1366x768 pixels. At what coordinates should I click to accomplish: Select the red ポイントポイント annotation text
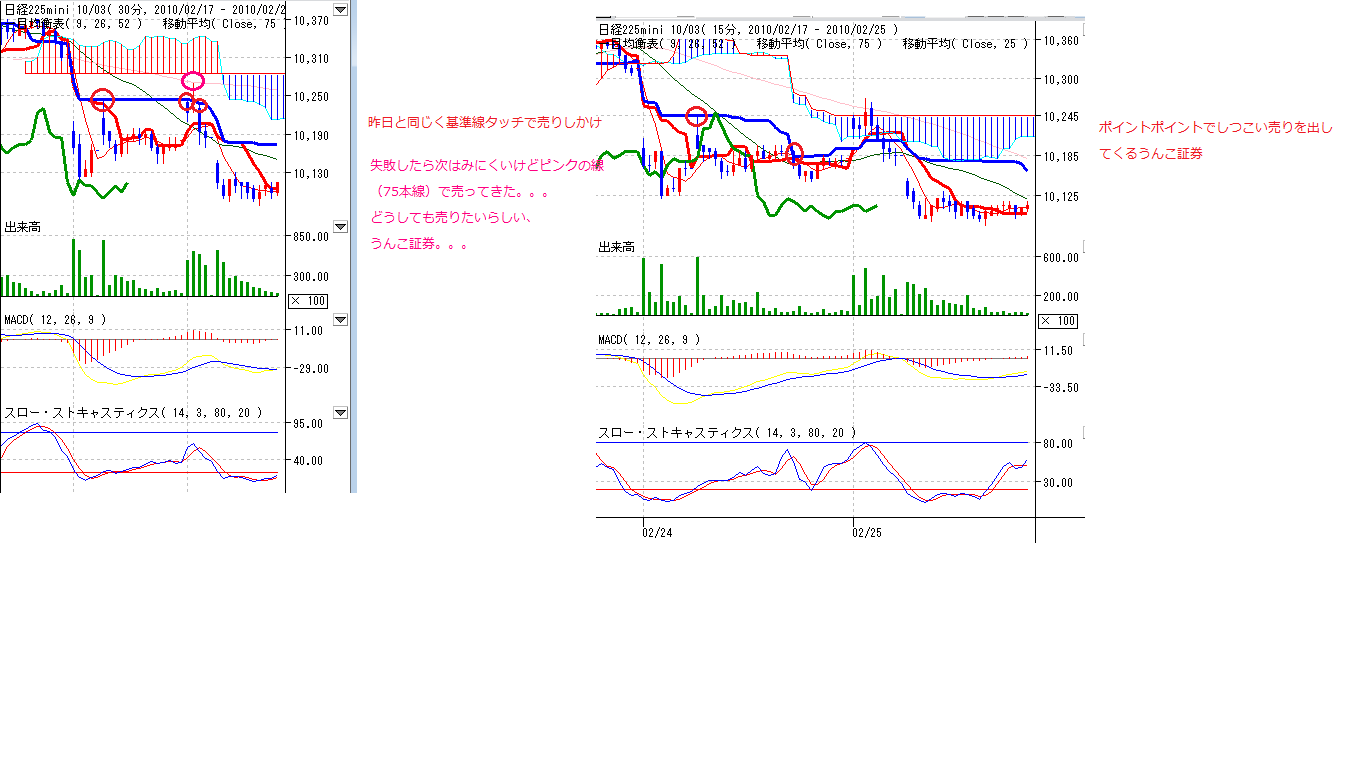click(1215, 128)
